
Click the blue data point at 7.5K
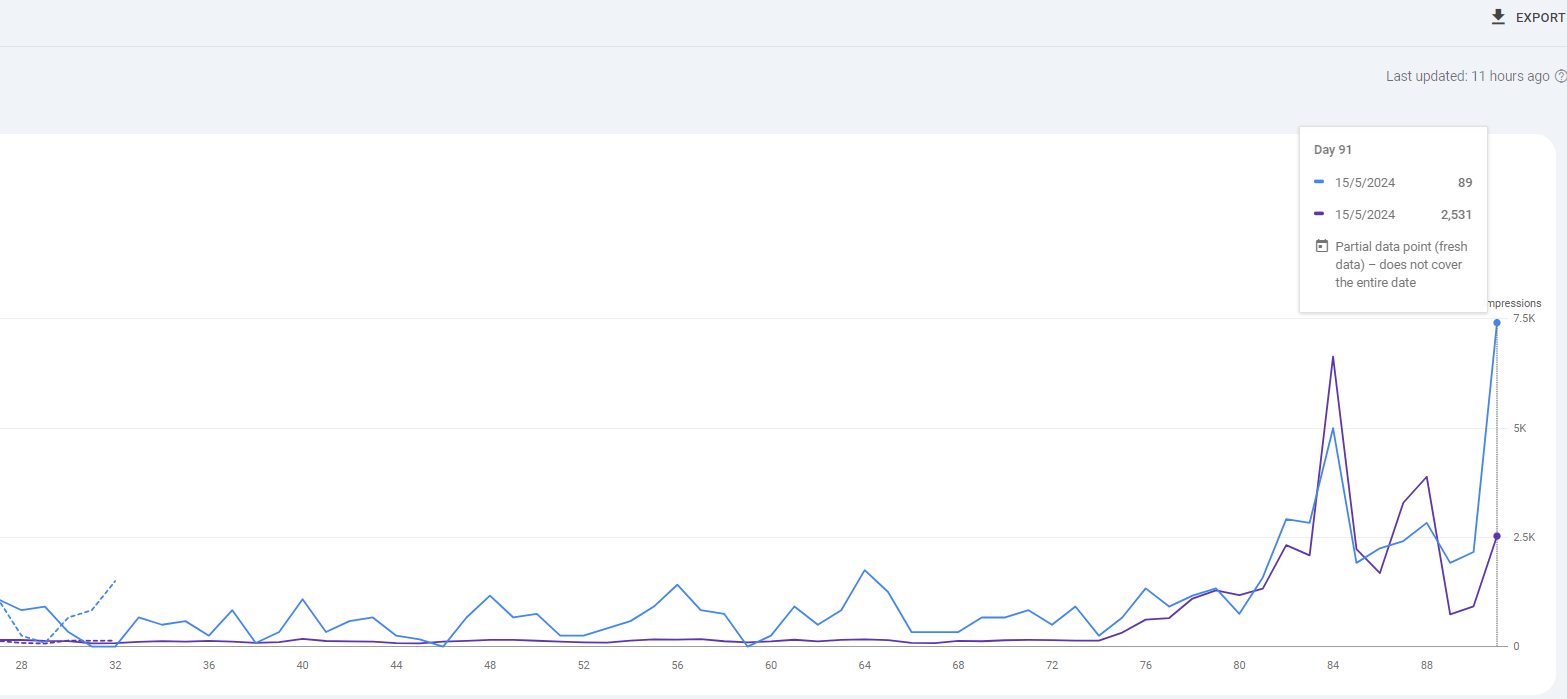click(1497, 322)
